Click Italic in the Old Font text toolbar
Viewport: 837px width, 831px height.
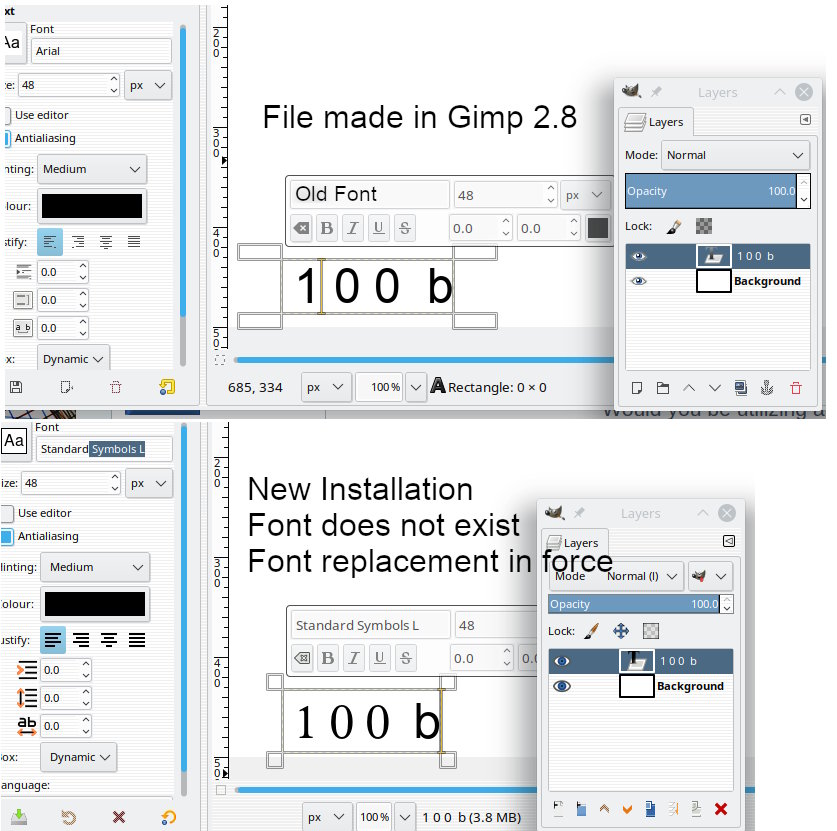[352, 228]
